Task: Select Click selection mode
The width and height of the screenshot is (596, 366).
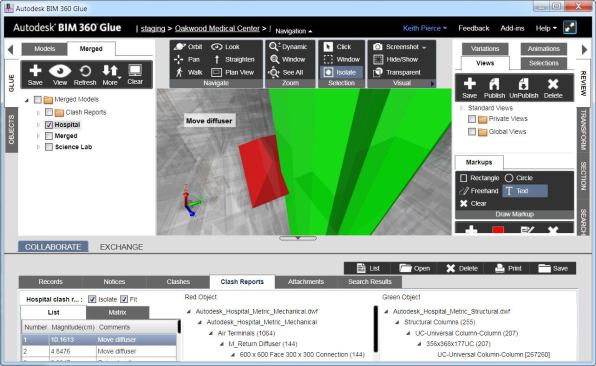Action: click(x=337, y=47)
